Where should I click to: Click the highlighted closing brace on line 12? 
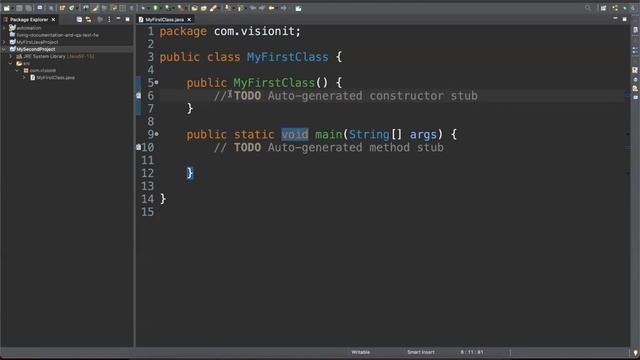[x=190, y=173]
